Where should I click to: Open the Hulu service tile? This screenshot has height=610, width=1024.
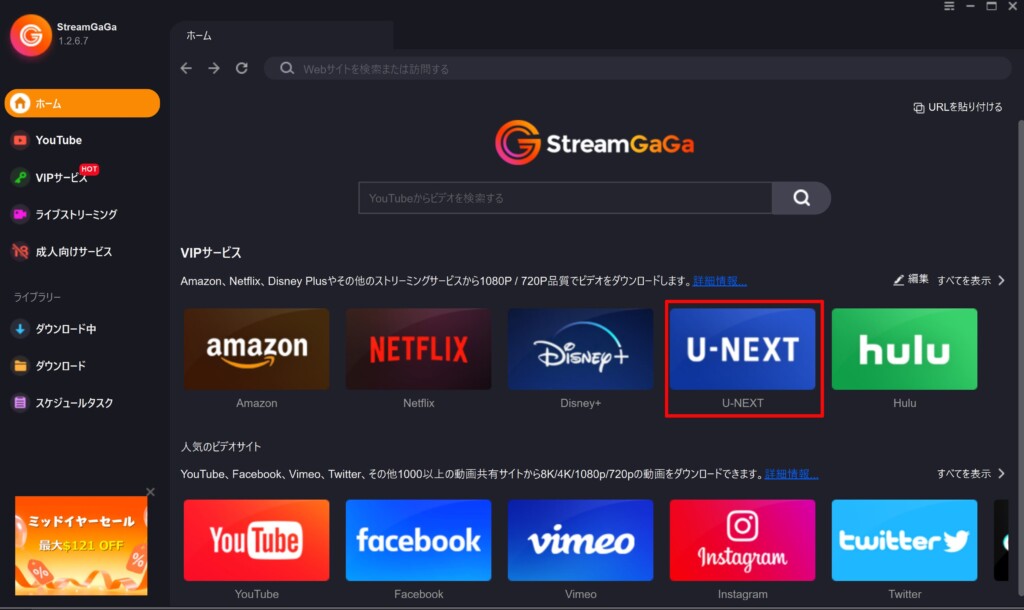904,349
